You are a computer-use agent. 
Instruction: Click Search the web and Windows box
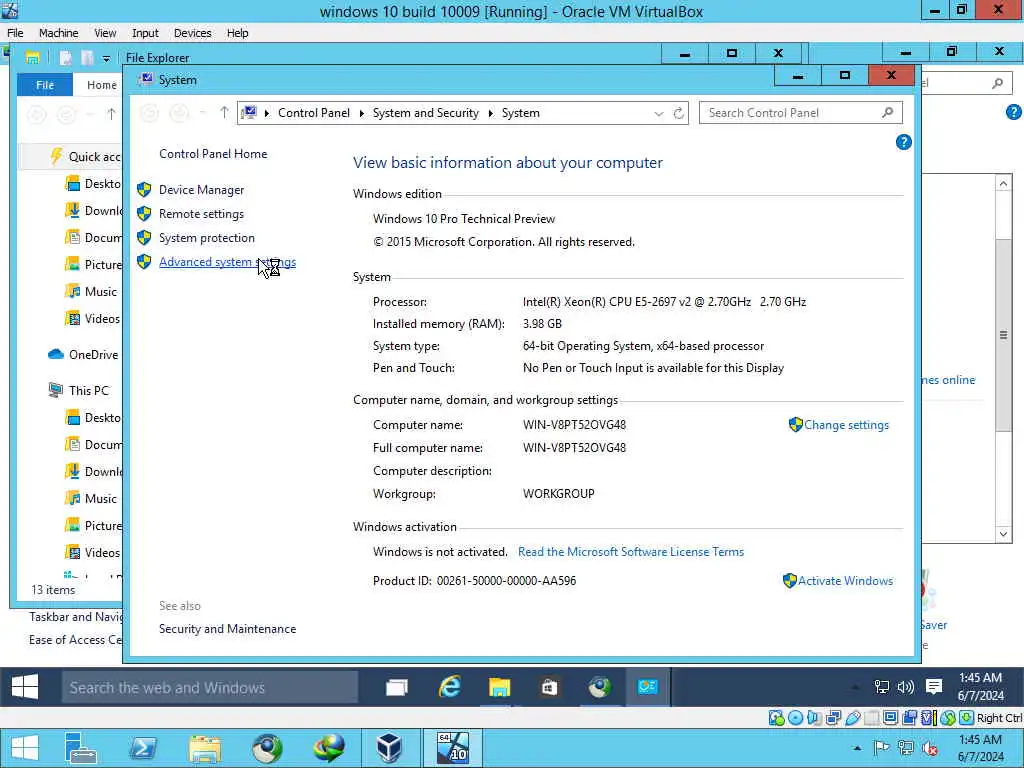click(210, 687)
